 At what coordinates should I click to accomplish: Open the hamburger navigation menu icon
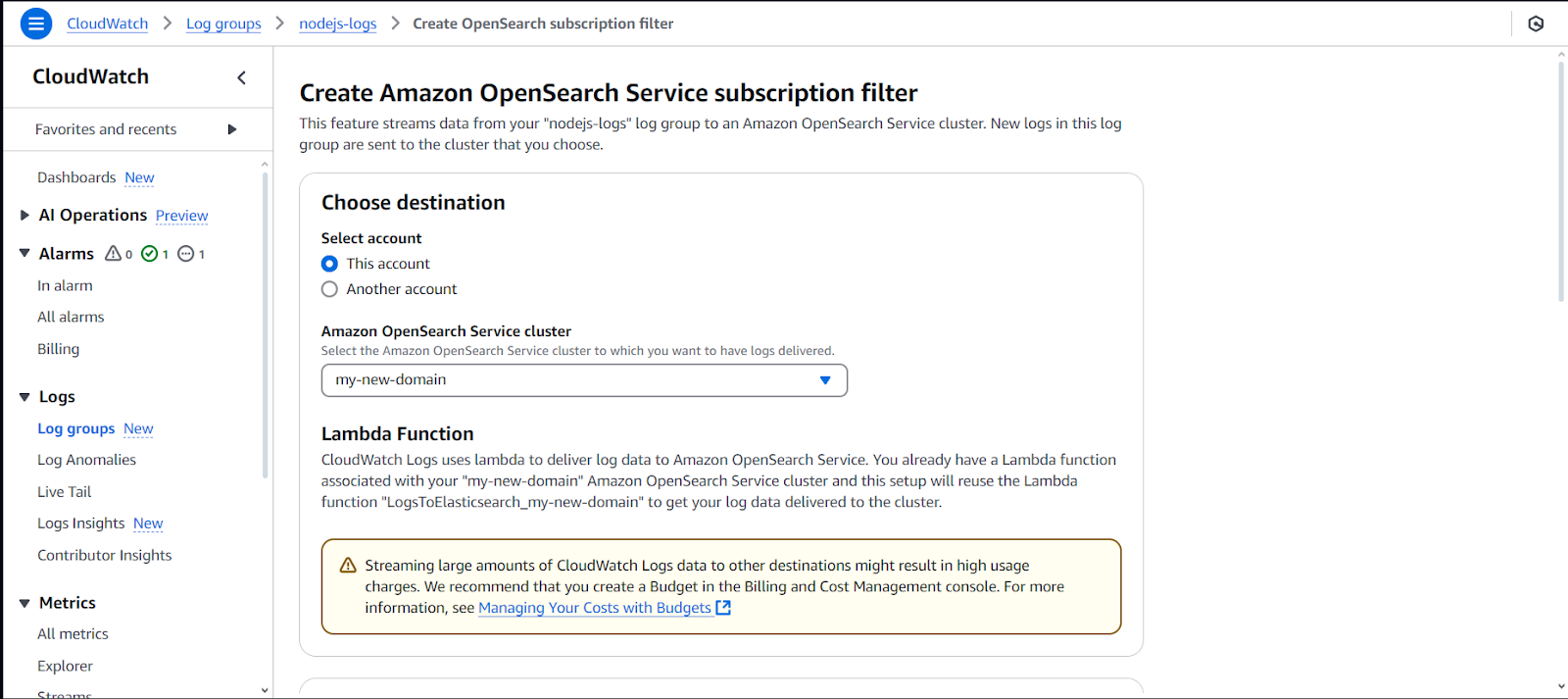(x=36, y=24)
